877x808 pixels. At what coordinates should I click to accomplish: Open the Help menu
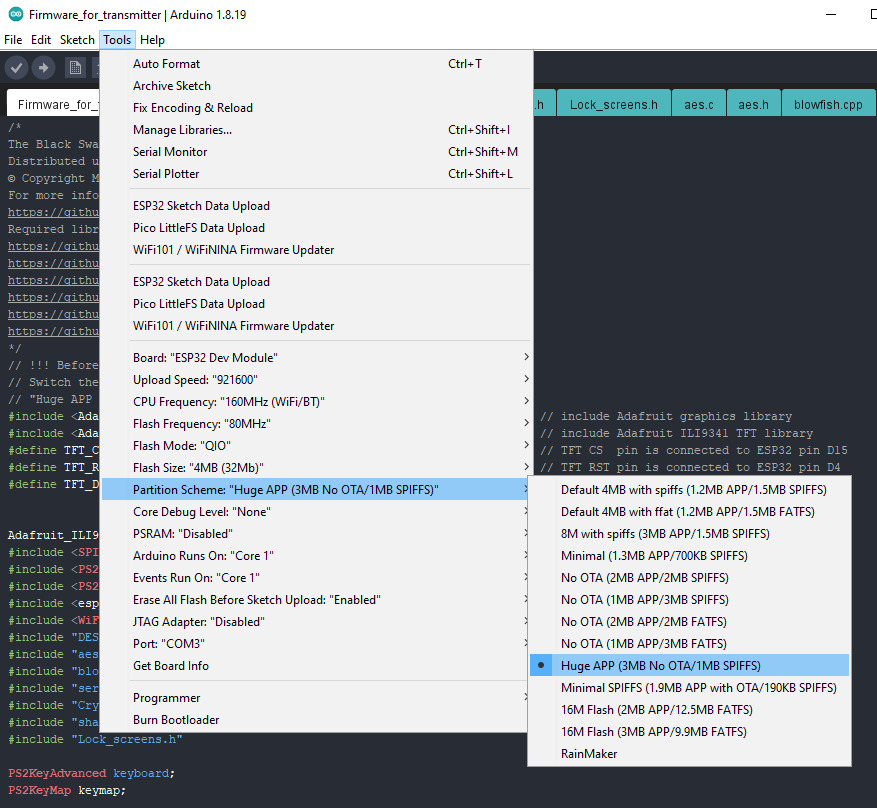[152, 40]
